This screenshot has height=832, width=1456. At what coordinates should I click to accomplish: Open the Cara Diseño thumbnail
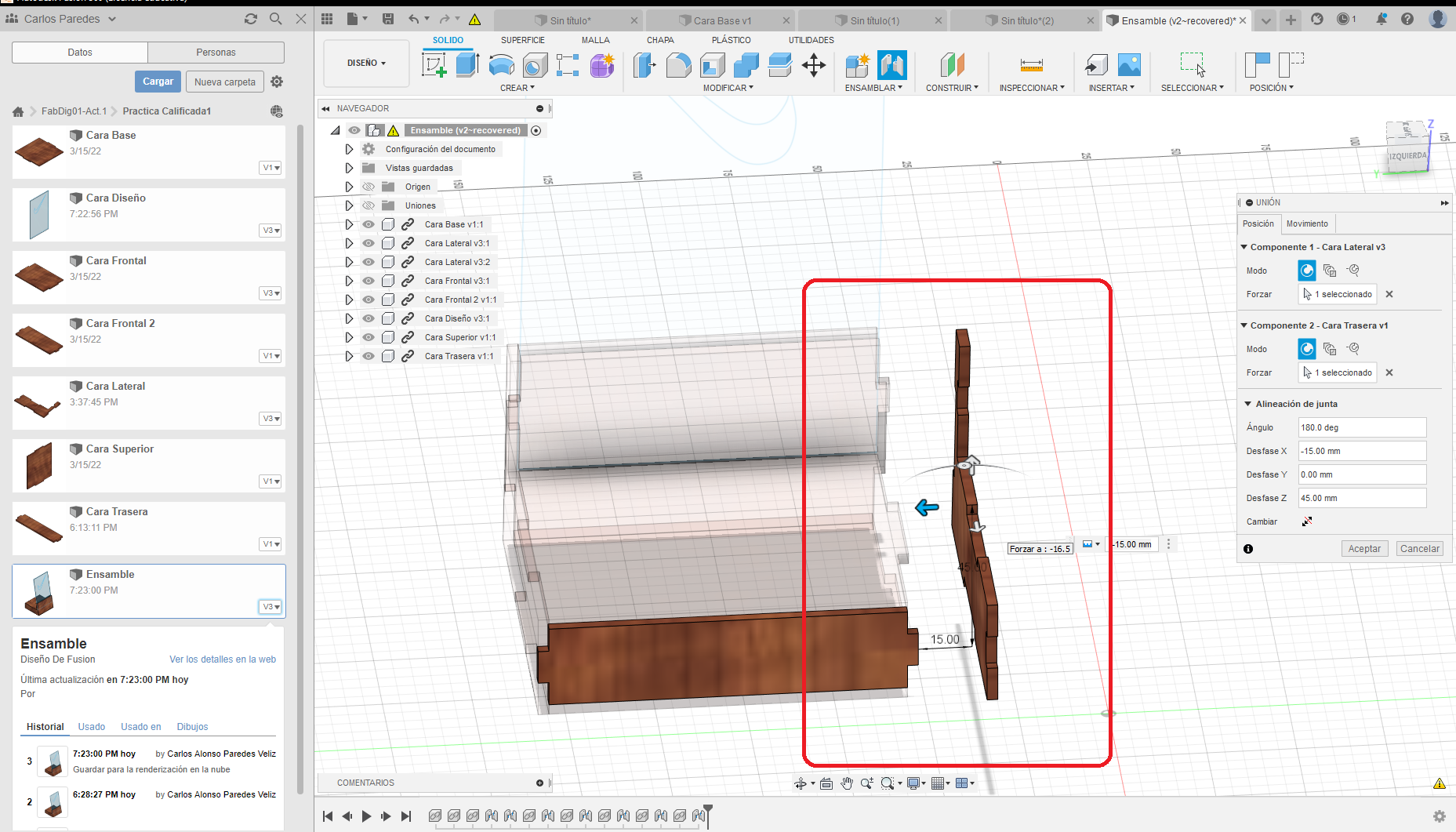click(39, 215)
